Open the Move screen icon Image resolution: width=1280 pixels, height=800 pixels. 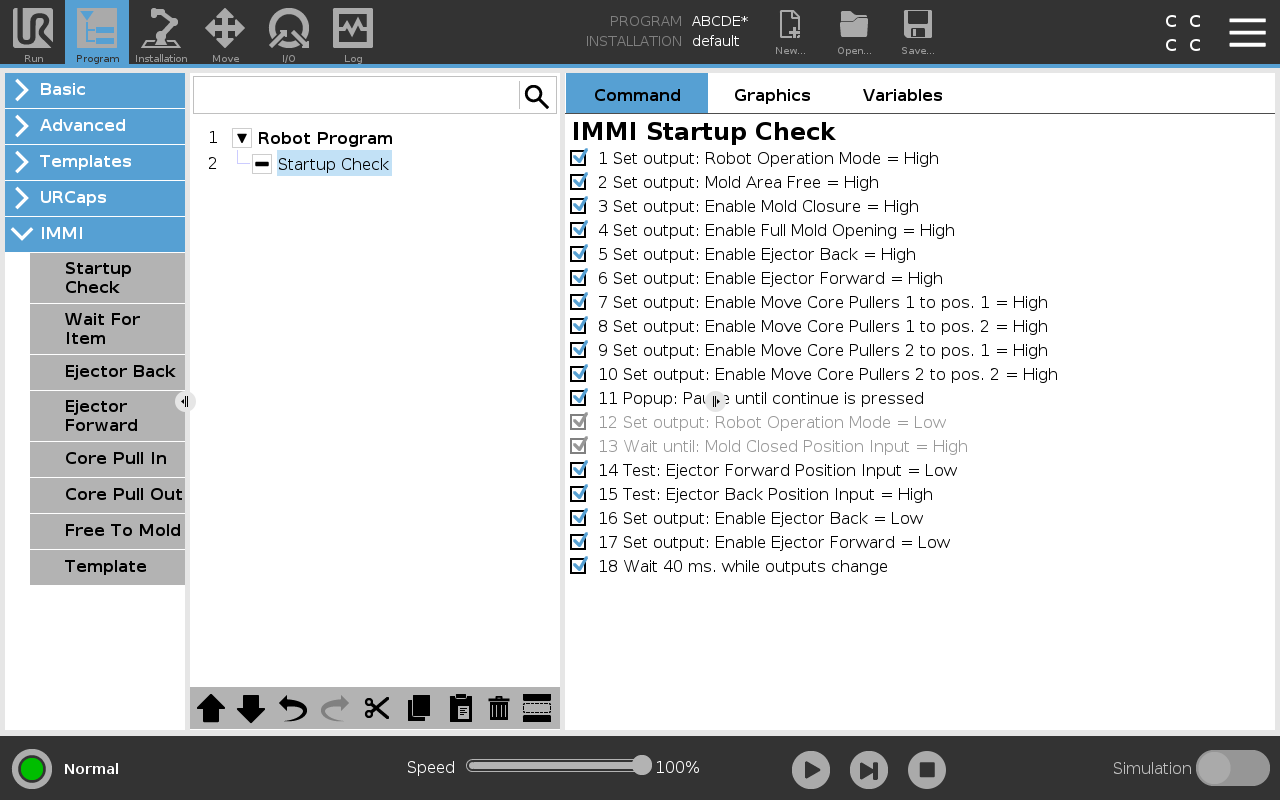coord(225,33)
